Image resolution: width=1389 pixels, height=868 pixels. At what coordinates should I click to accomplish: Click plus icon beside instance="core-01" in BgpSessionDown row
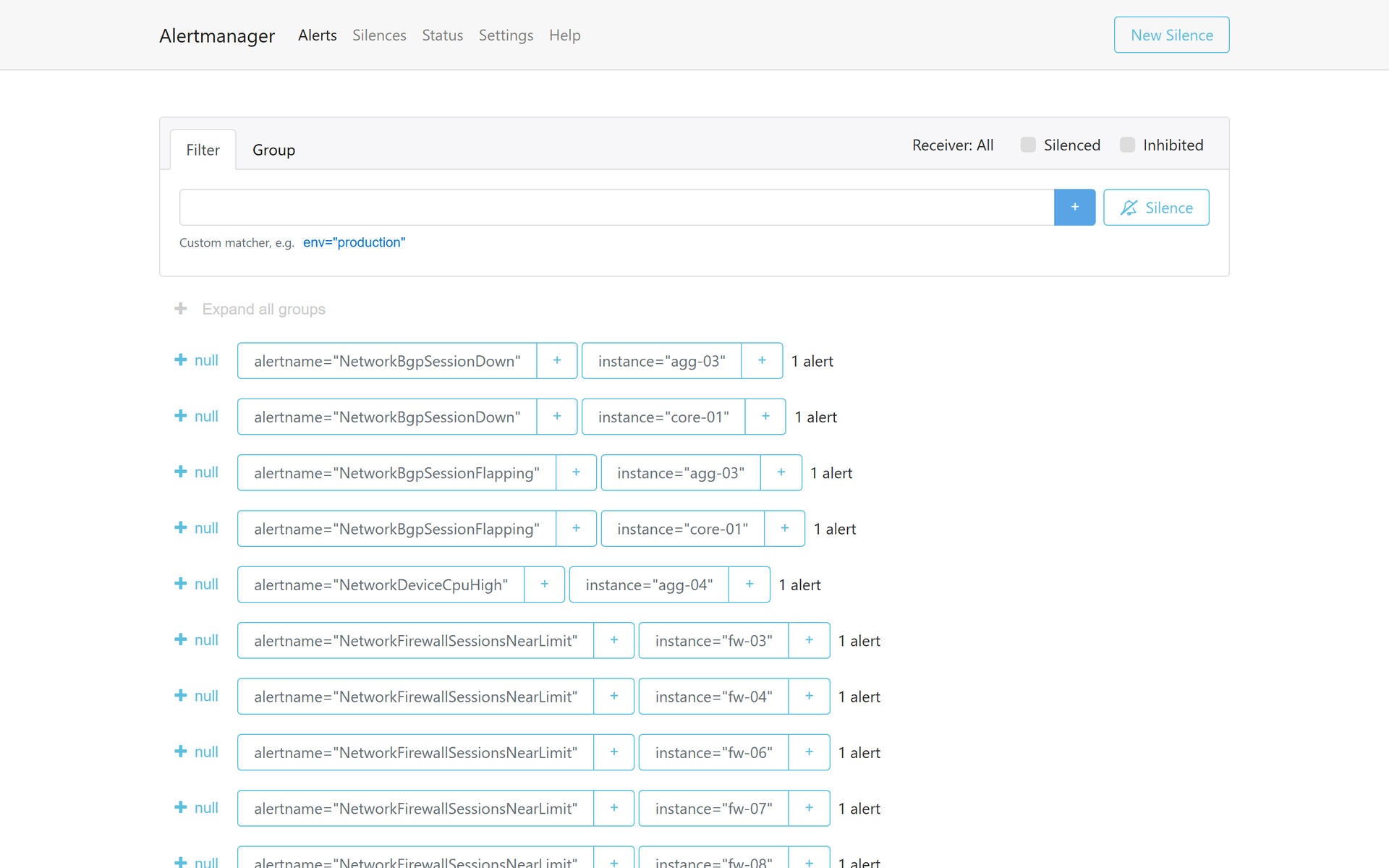[765, 417]
